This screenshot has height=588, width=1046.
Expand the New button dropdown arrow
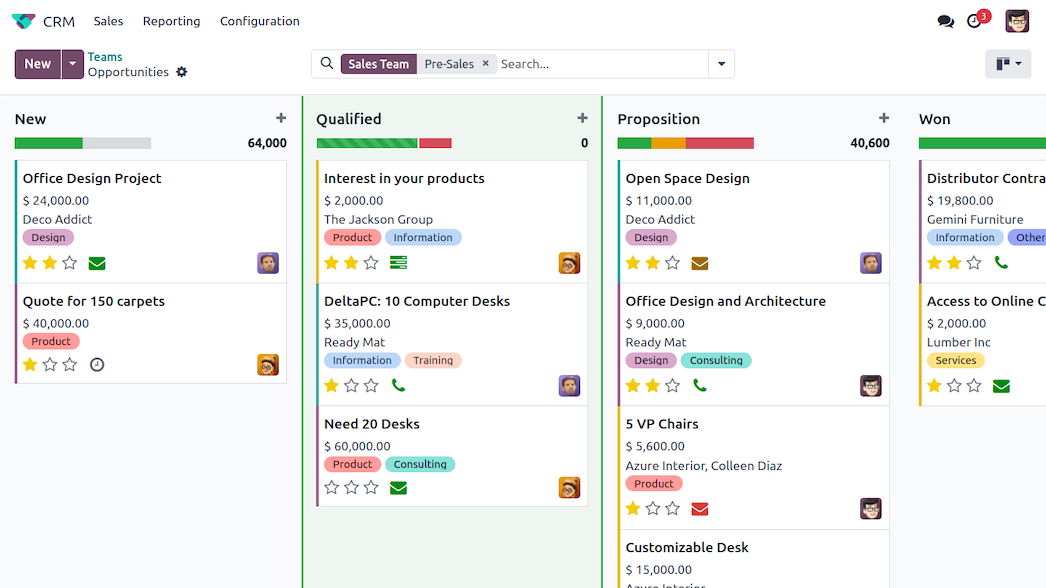coord(72,64)
